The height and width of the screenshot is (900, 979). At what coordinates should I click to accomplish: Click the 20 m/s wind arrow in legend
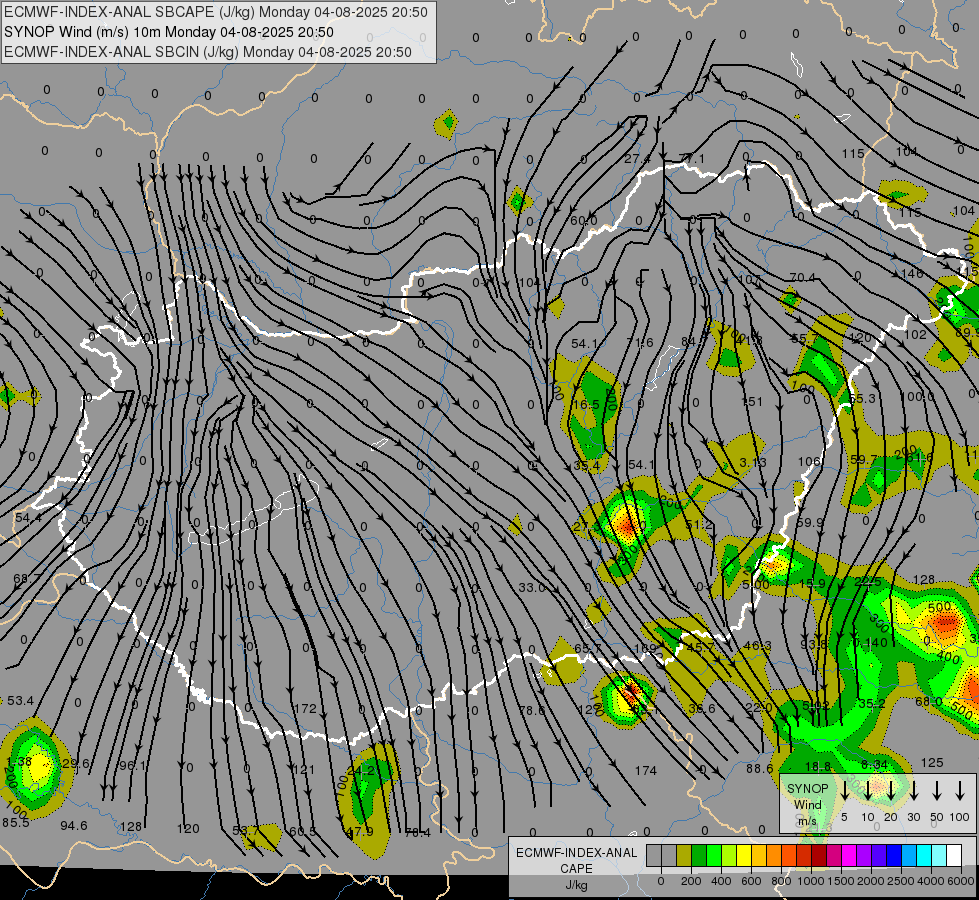pos(891,790)
